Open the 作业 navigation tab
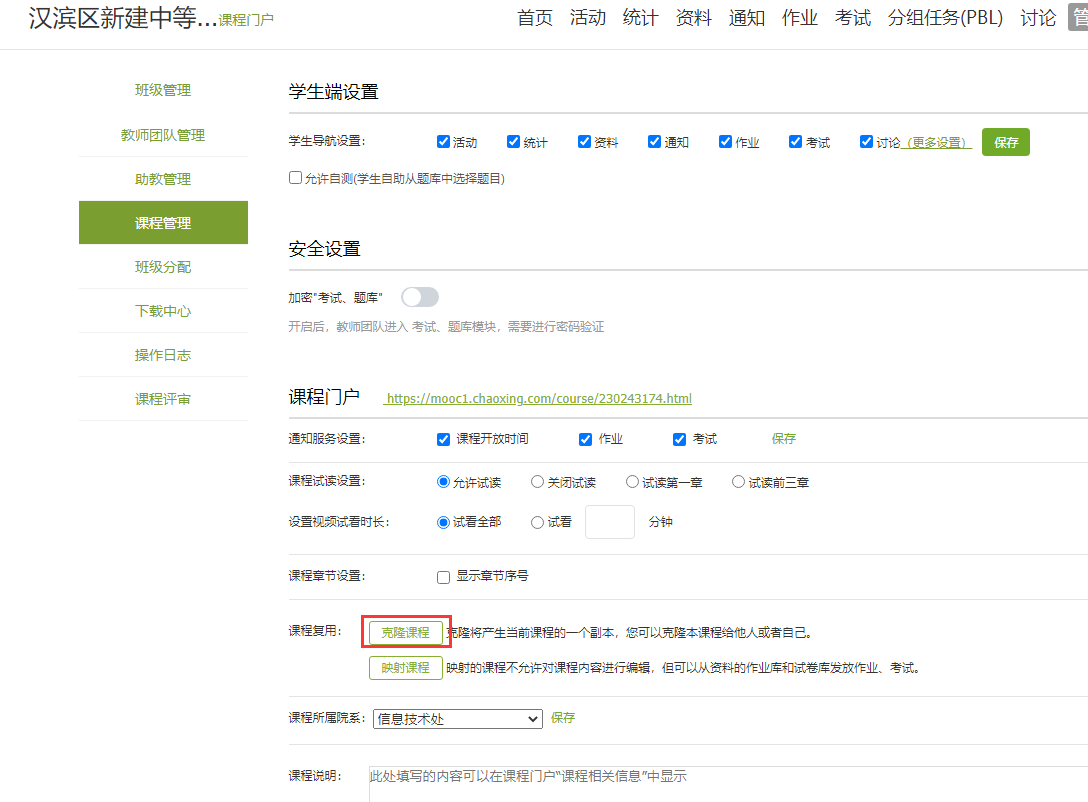The image size is (1088, 802). coord(799,18)
